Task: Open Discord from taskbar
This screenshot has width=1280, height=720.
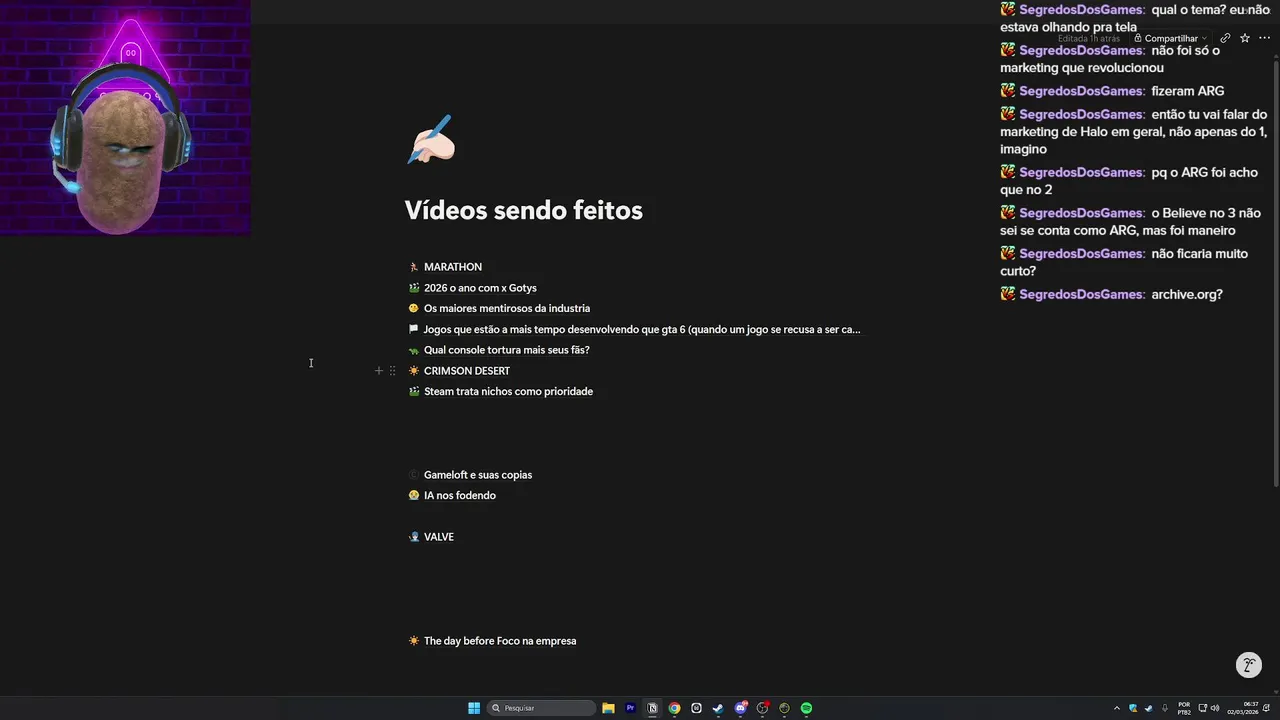Action: point(740,708)
